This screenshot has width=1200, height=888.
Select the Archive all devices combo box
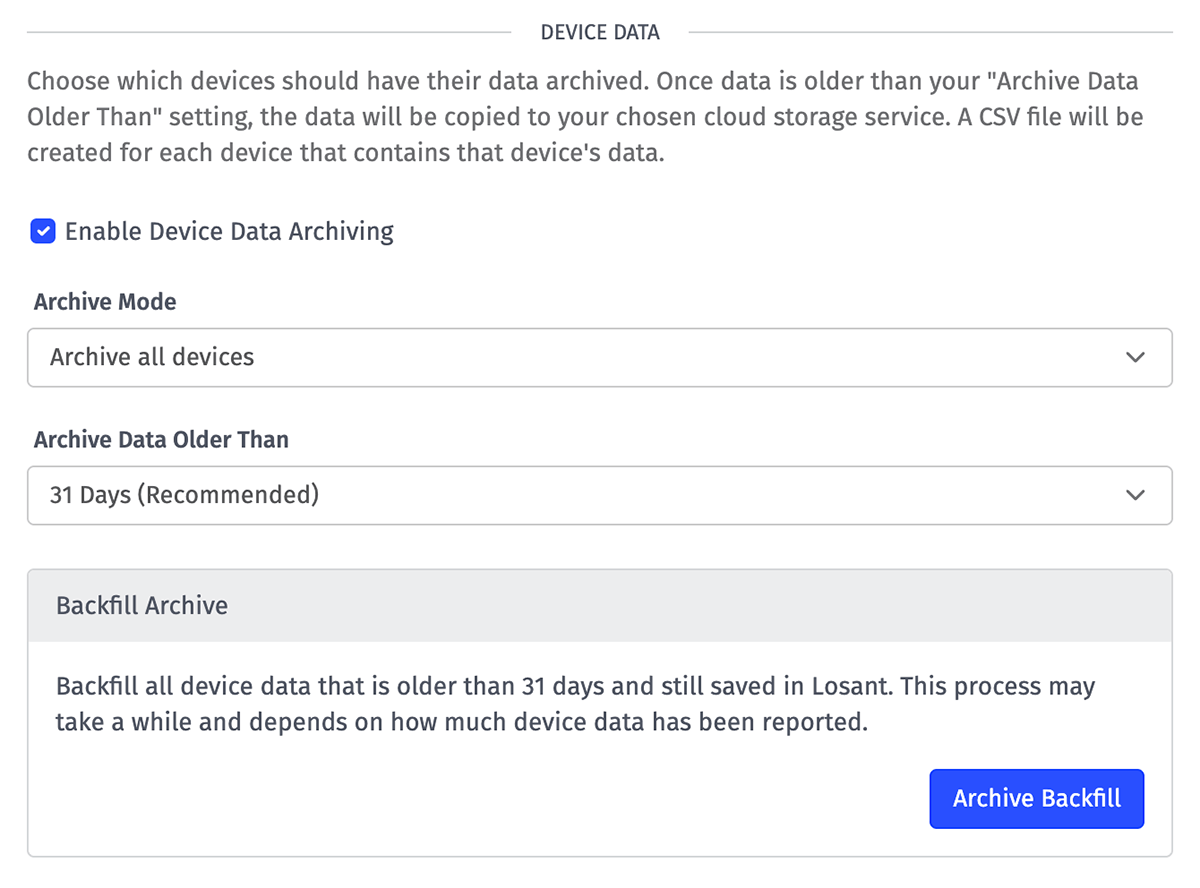point(600,357)
